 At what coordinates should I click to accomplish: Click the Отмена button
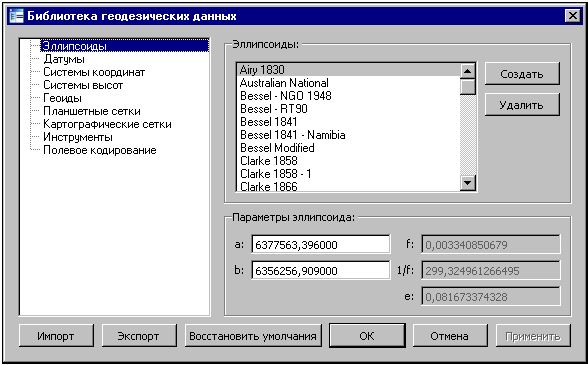[450, 336]
